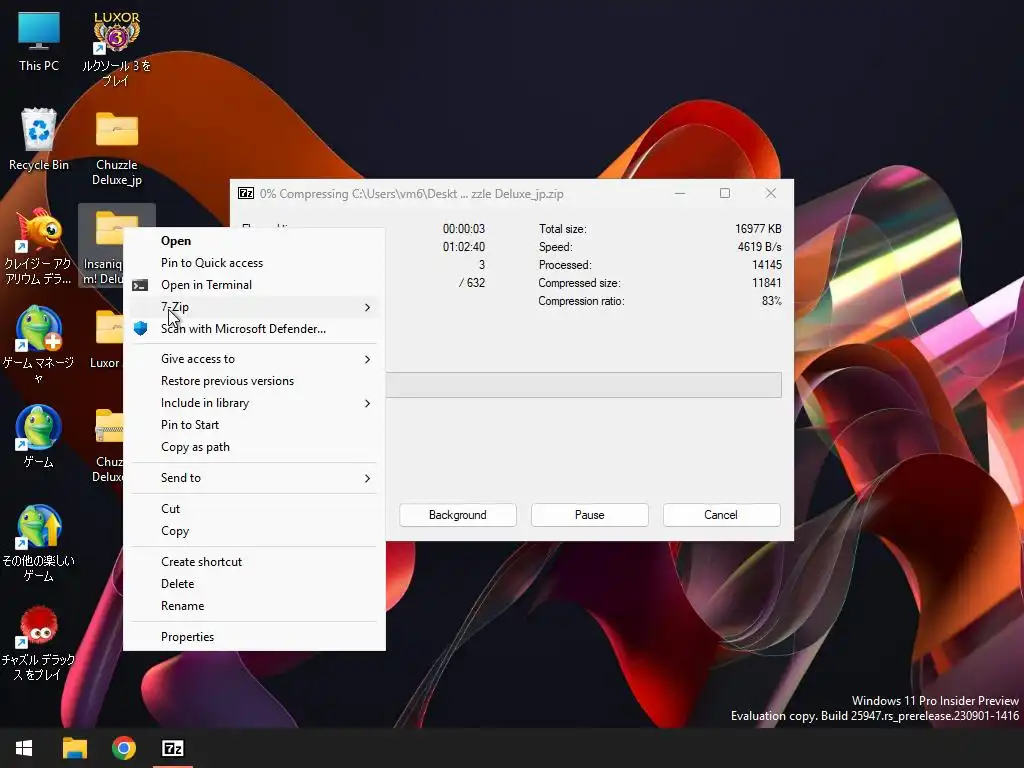Select the ゲーム frog shortcut icon
The width and height of the screenshot is (1024, 768).
pos(39,436)
